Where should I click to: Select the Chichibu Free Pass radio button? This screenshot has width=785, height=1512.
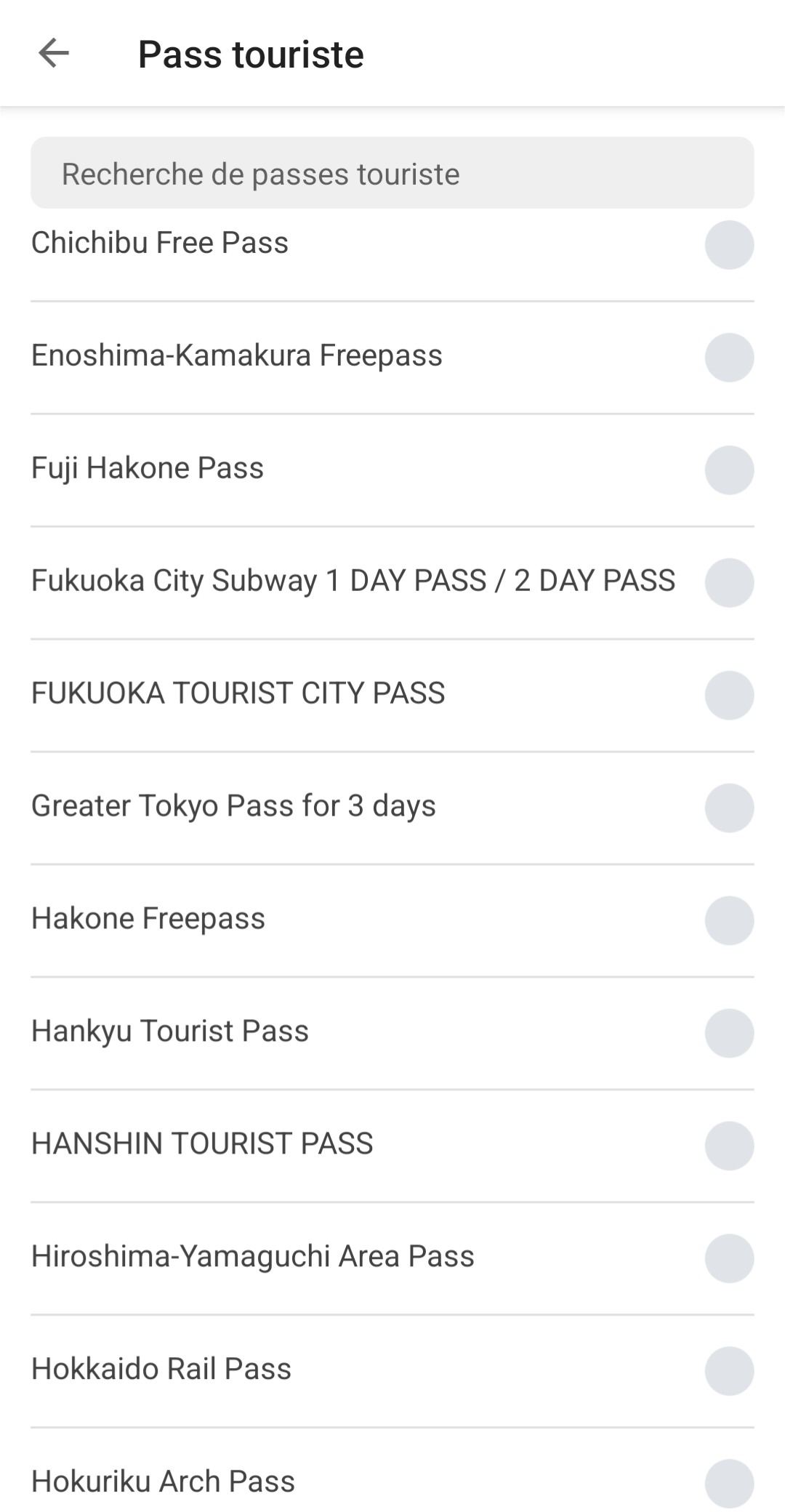[729, 245]
